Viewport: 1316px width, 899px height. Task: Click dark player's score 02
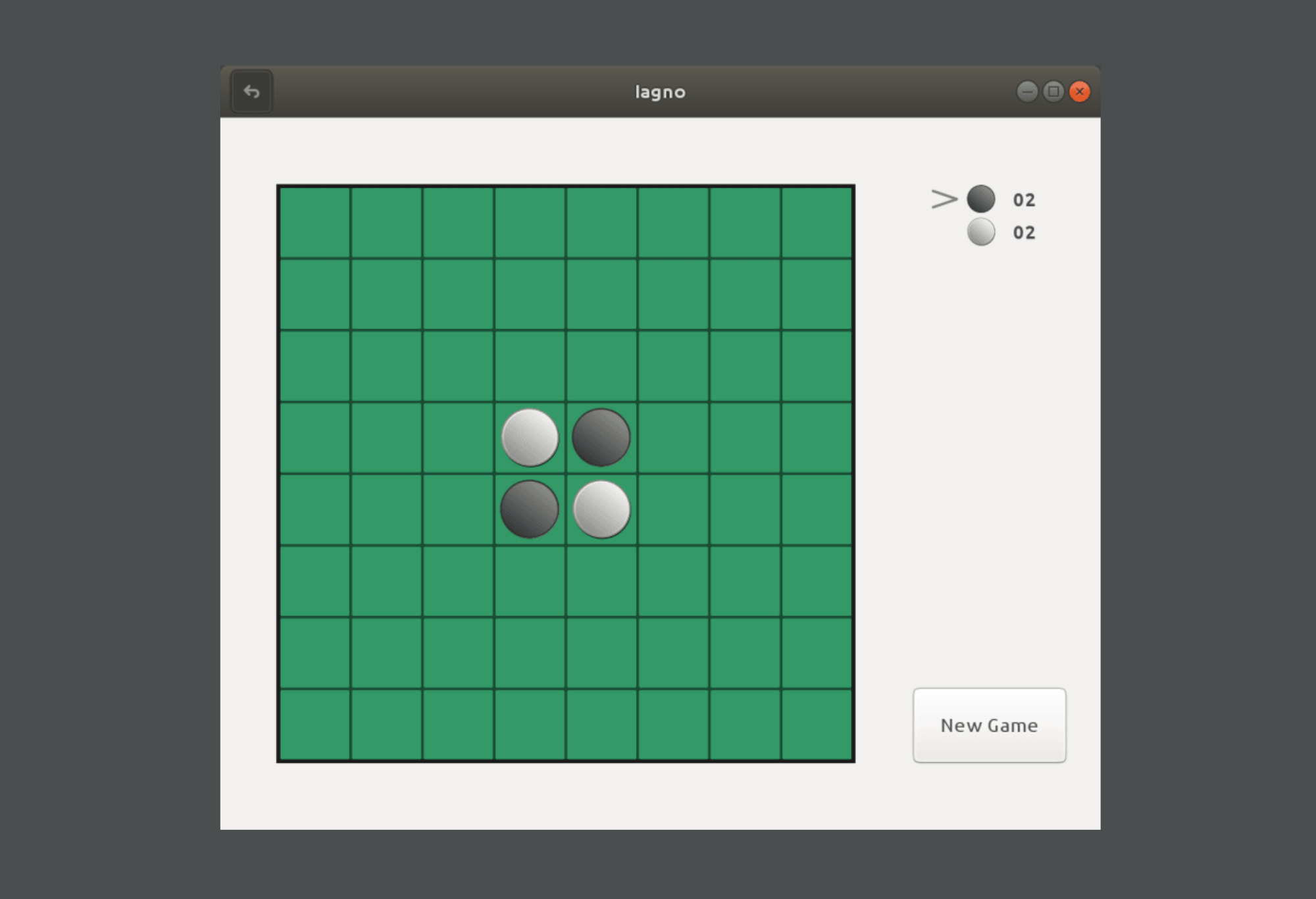(x=1024, y=200)
